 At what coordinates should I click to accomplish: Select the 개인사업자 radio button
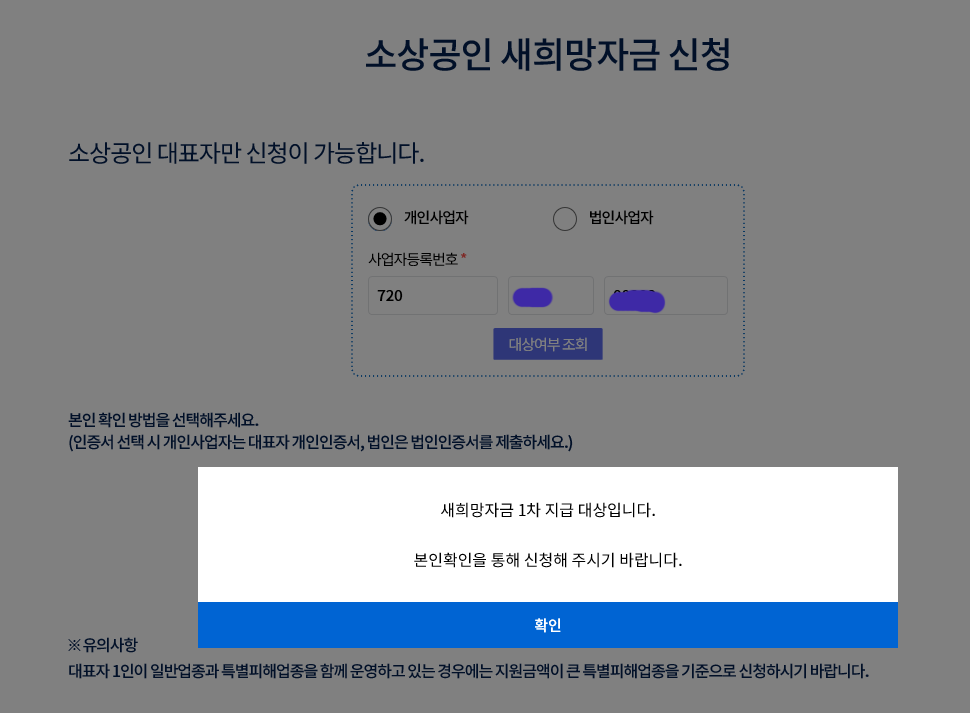(x=380, y=218)
